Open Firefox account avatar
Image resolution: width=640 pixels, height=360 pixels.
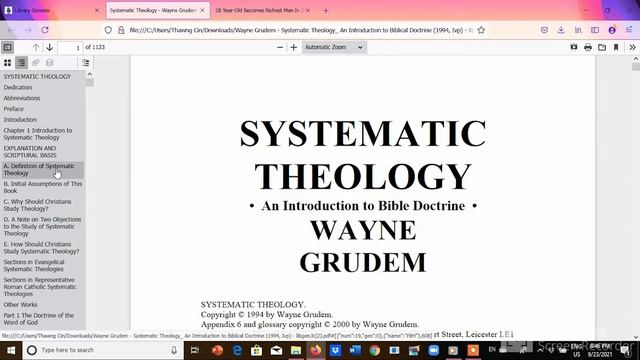tap(612, 30)
